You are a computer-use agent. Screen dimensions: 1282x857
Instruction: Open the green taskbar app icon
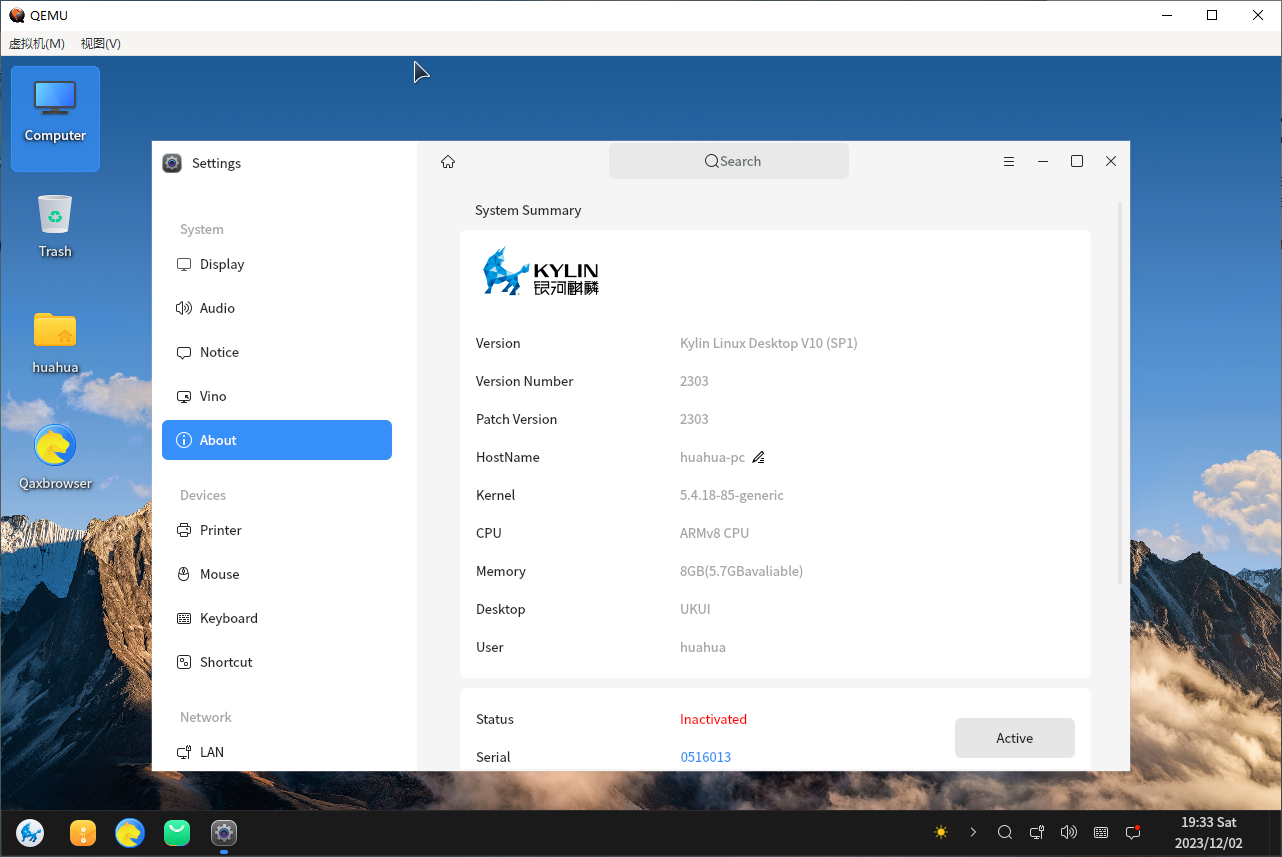[x=177, y=832]
